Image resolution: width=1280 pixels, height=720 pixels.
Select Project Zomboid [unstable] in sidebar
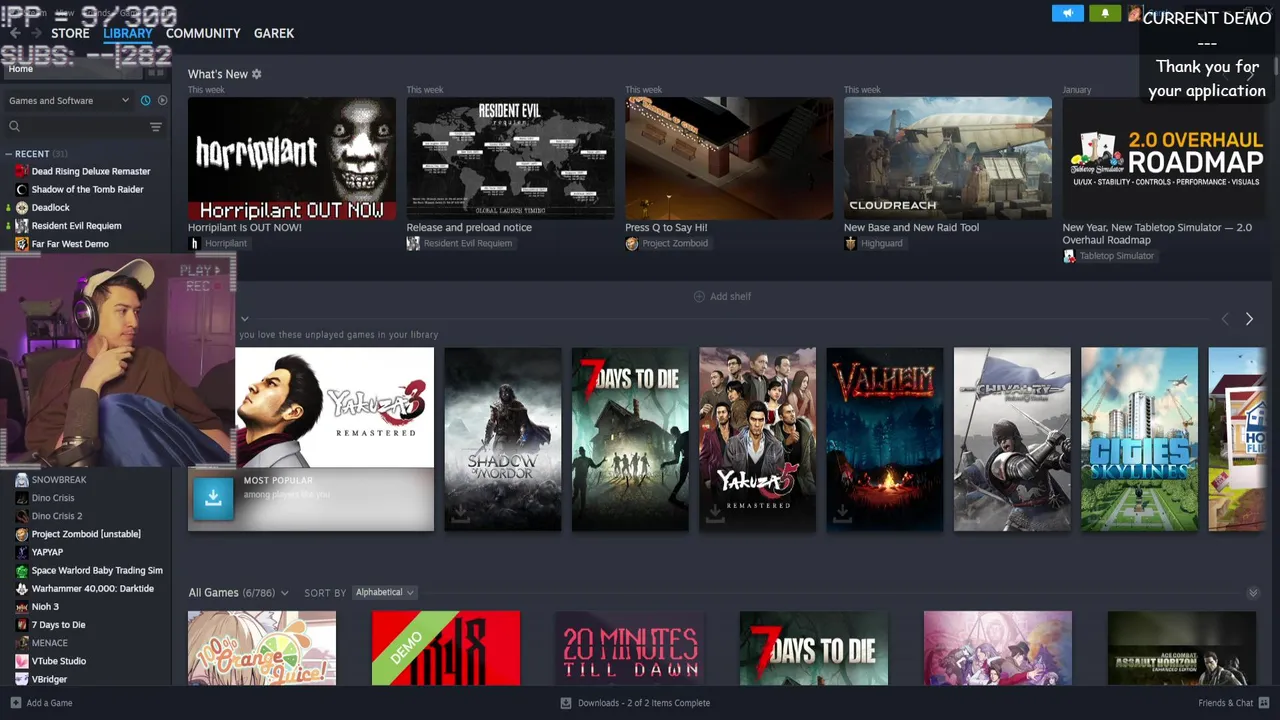[x=86, y=534]
